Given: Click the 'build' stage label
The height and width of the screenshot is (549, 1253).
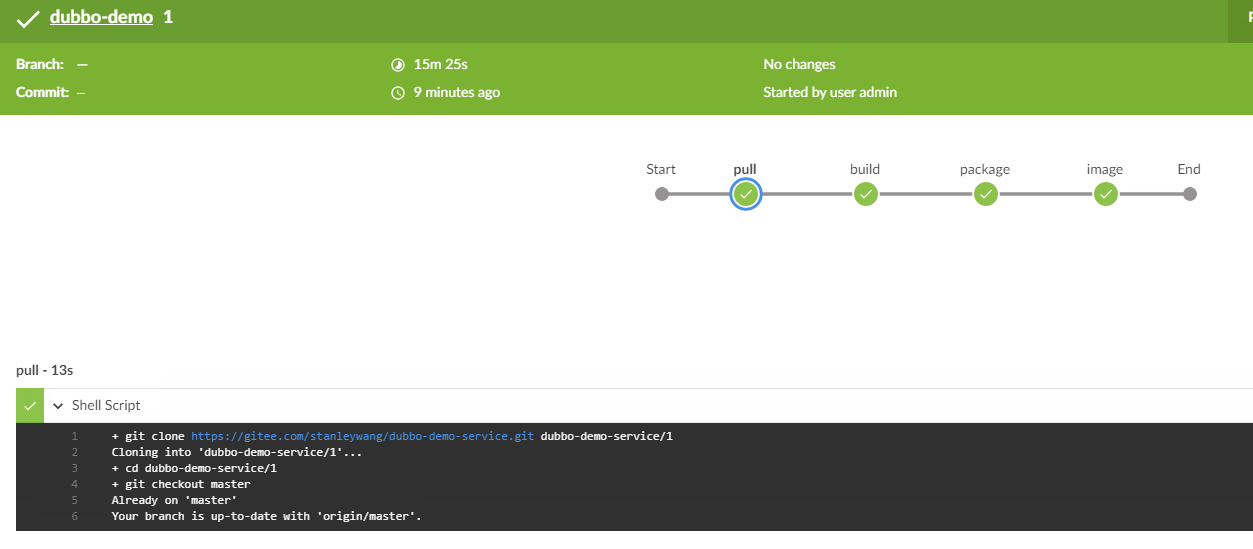Looking at the screenshot, I should 865,169.
